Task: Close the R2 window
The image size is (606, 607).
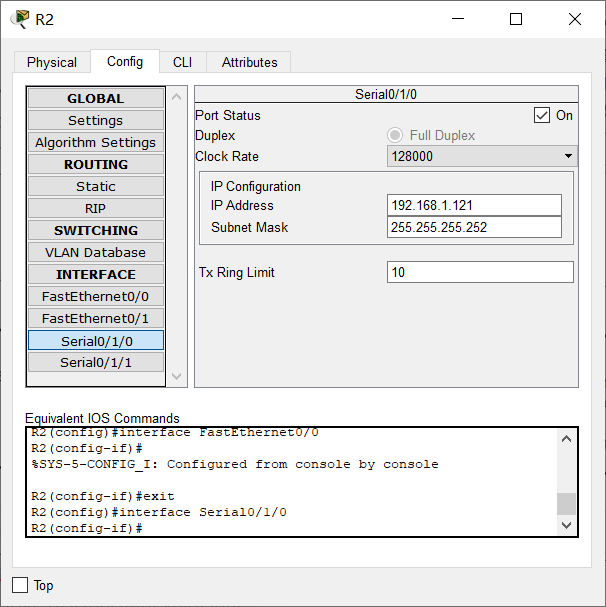Action: coord(575,19)
